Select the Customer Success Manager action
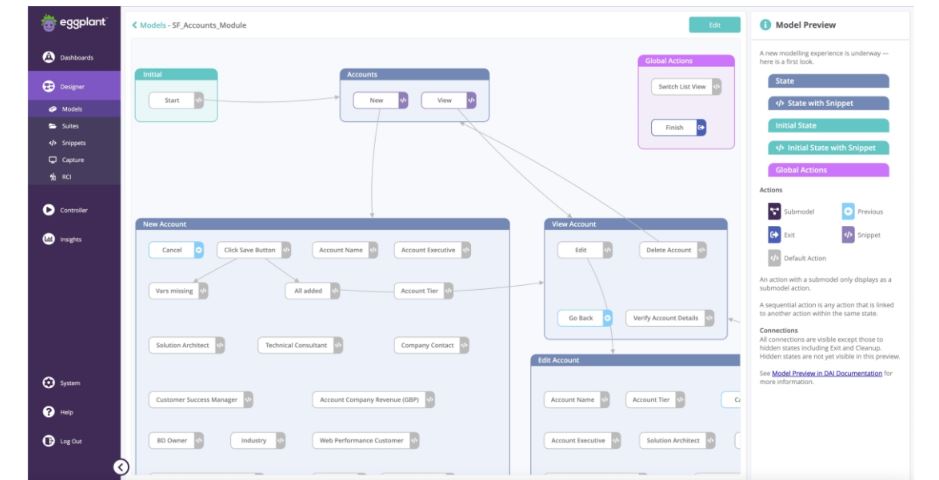 click(x=201, y=399)
